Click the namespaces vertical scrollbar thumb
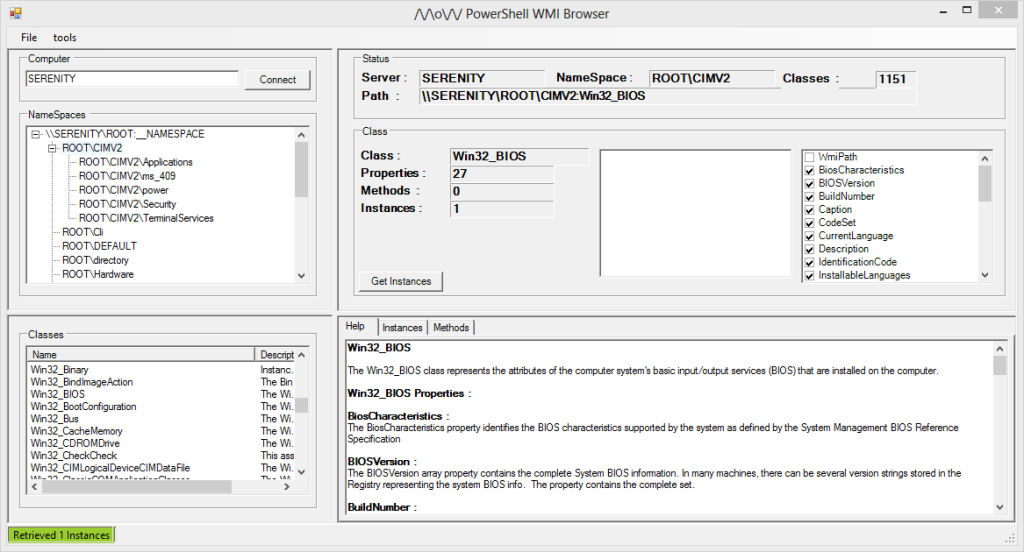Screen dimensions: 1024x552 pyautogui.click(x=301, y=169)
